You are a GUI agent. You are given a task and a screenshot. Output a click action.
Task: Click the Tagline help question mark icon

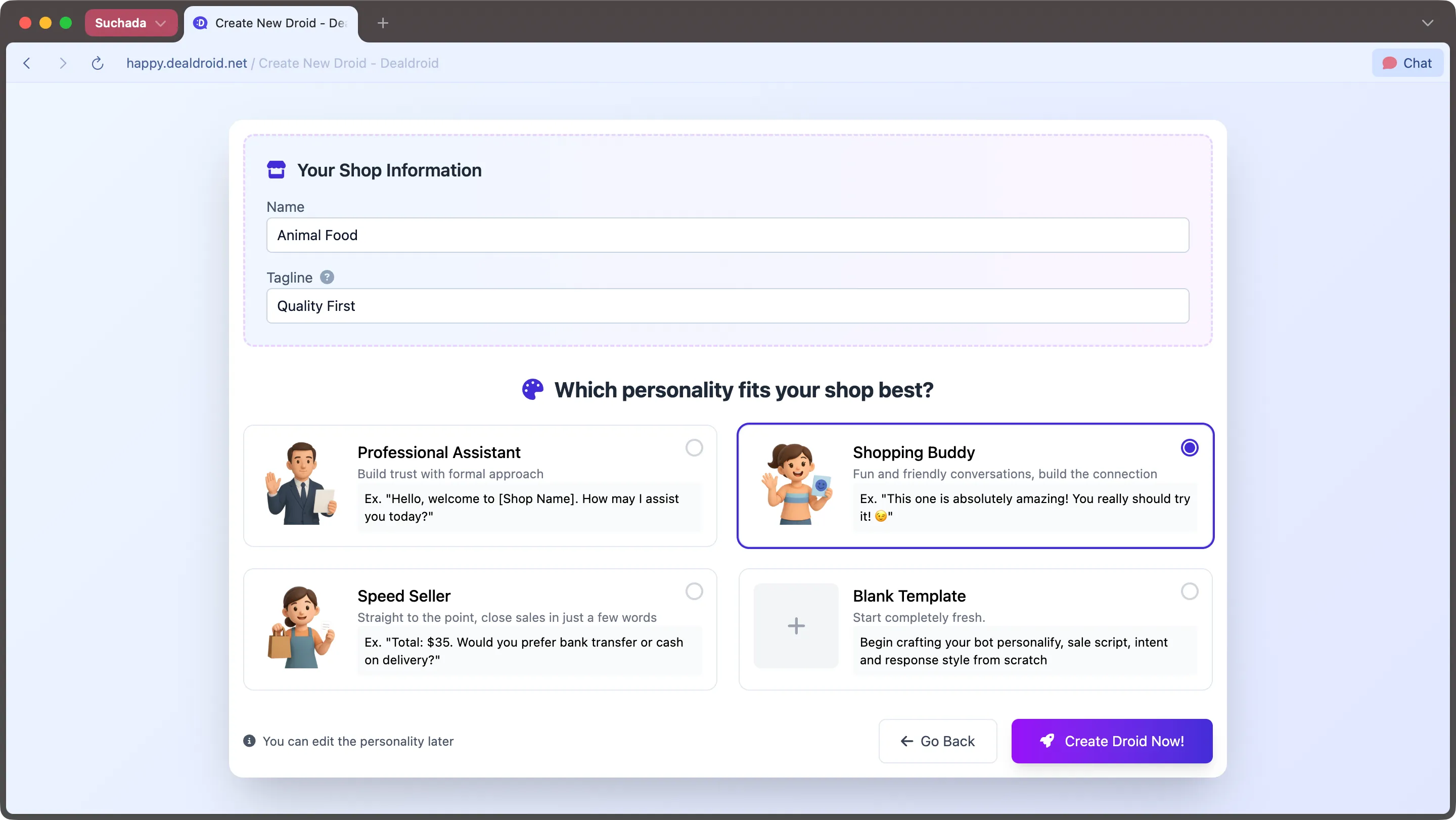click(x=327, y=278)
